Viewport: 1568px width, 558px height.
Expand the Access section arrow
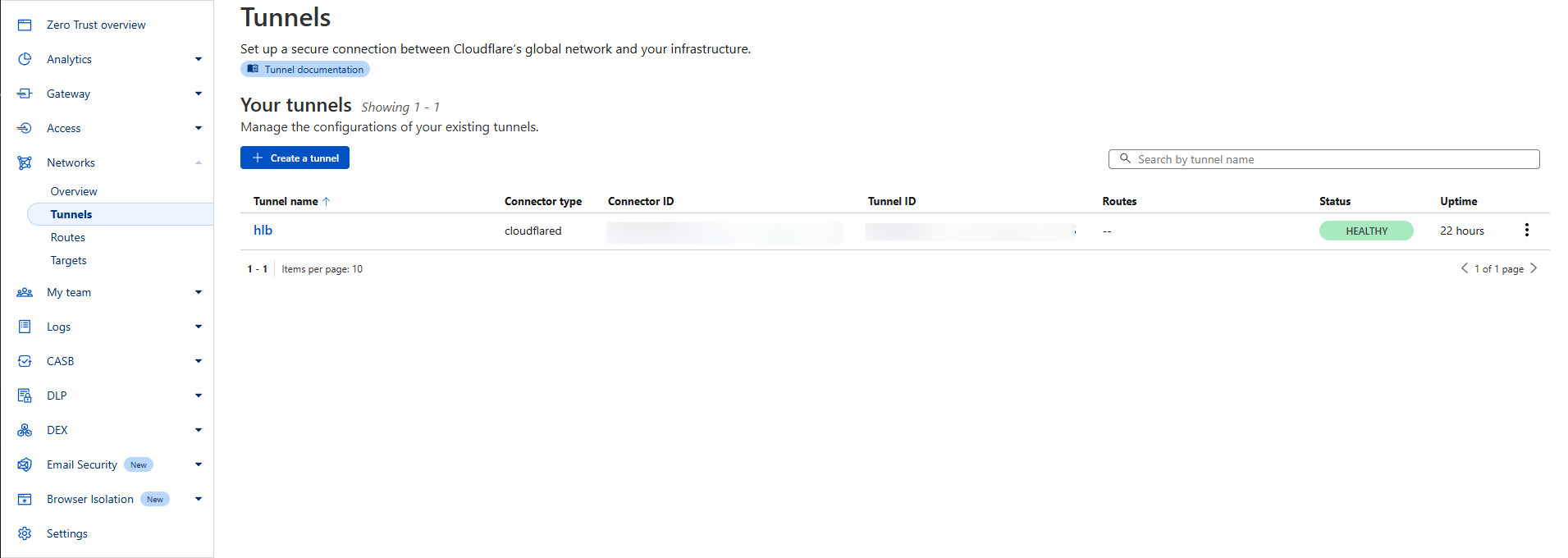[x=199, y=128]
